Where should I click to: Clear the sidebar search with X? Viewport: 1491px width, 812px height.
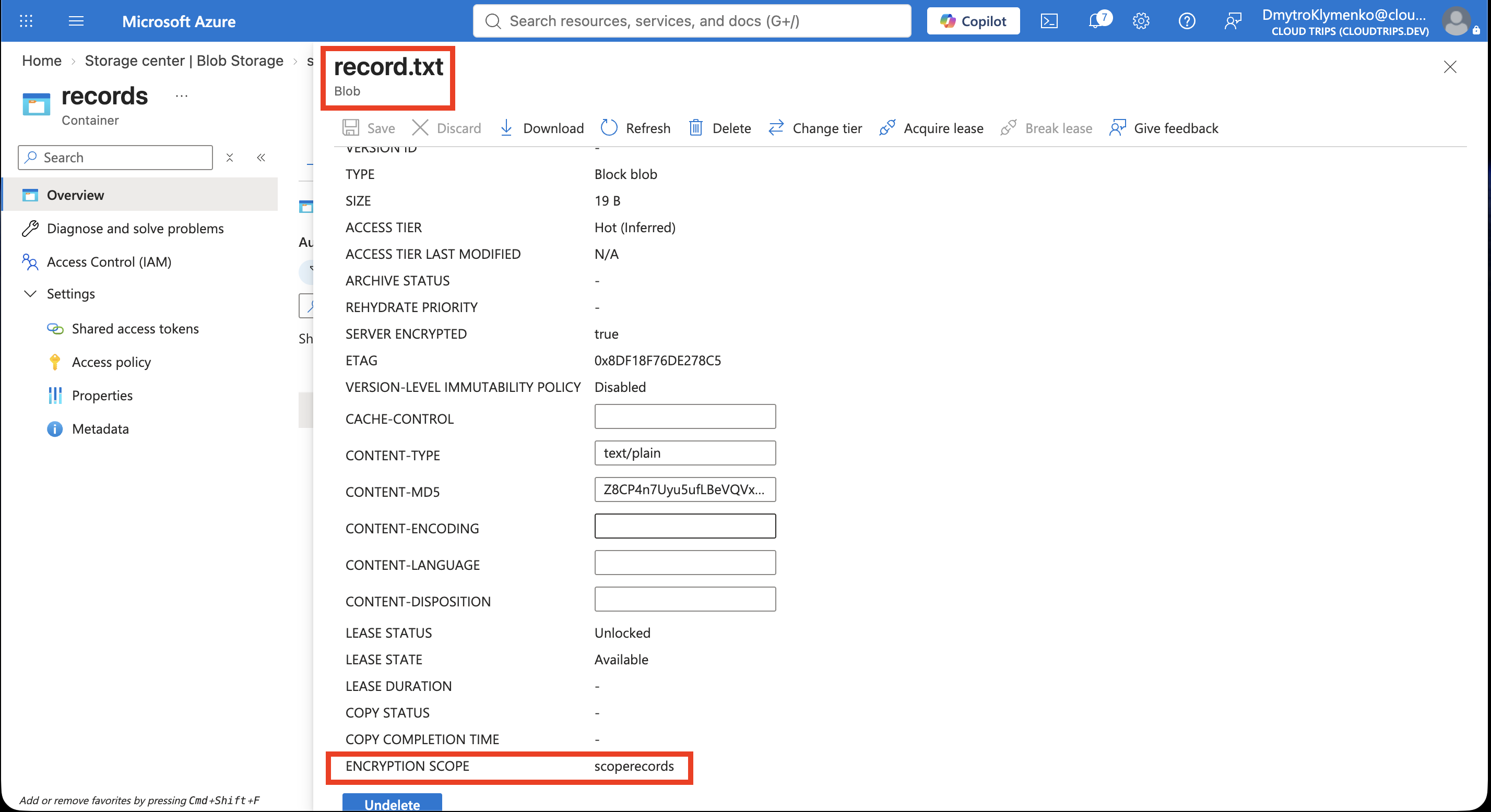pyautogui.click(x=230, y=158)
